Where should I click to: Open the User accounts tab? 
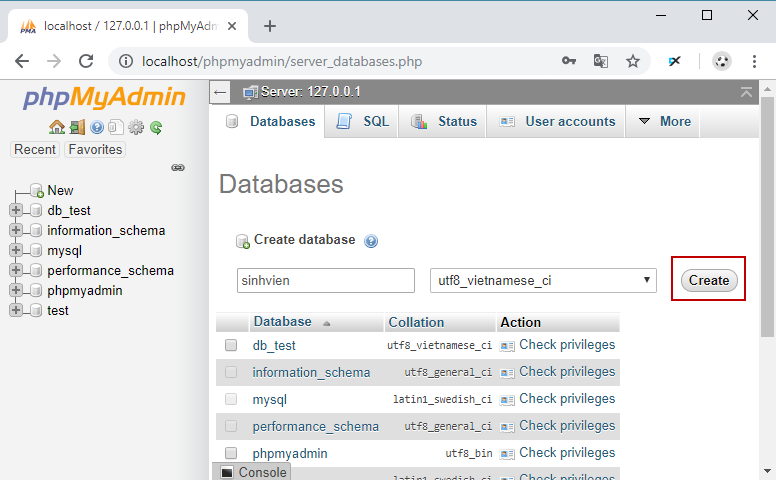pyautogui.click(x=557, y=121)
